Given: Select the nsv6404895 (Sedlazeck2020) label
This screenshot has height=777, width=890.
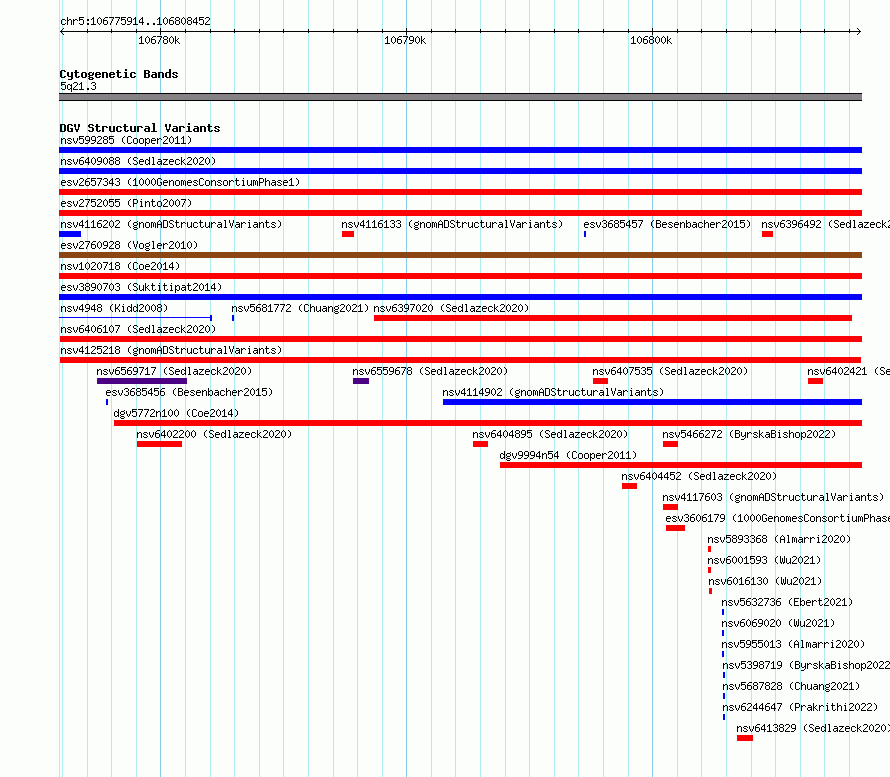Looking at the screenshot, I should pos(550,434).
